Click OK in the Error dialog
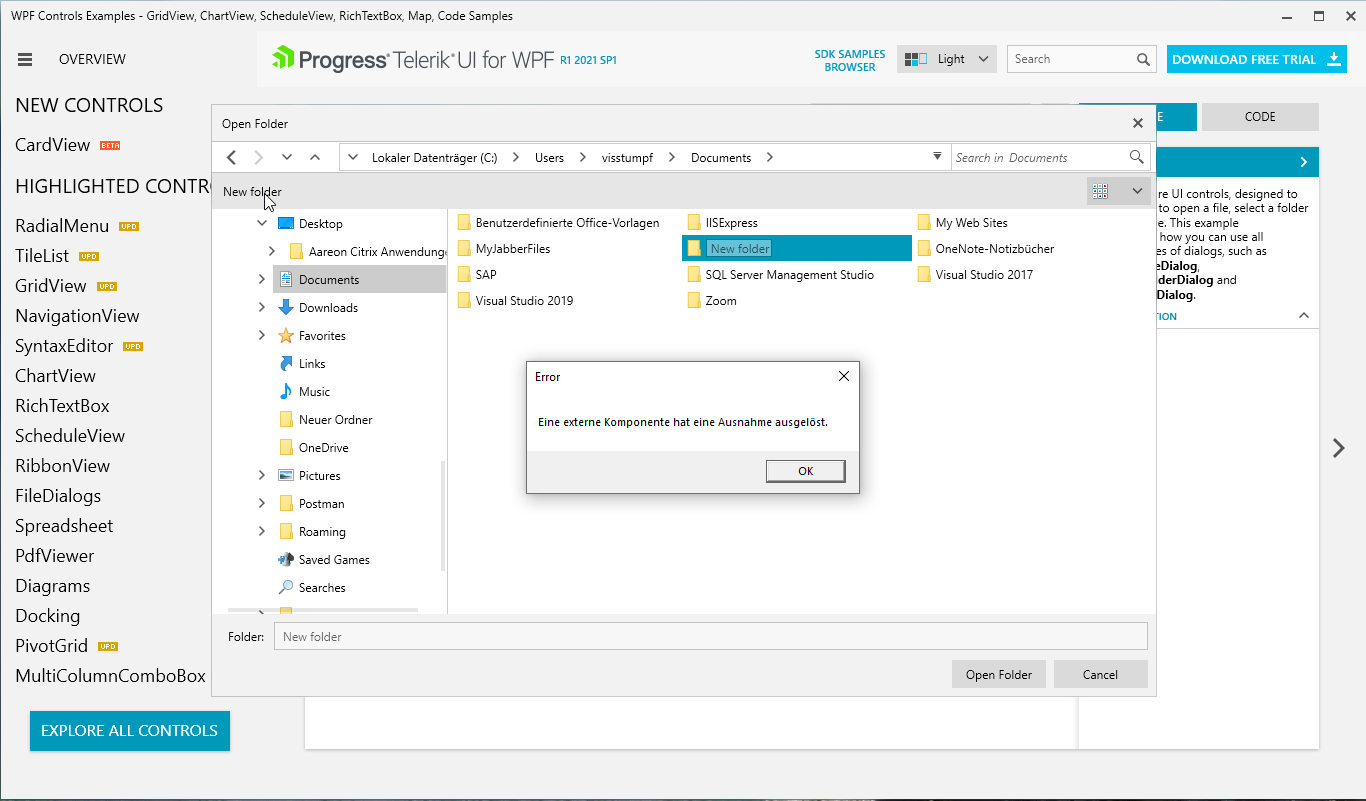Image resolution: width=1366 pixels, height=801 pixels. [806, 471]
